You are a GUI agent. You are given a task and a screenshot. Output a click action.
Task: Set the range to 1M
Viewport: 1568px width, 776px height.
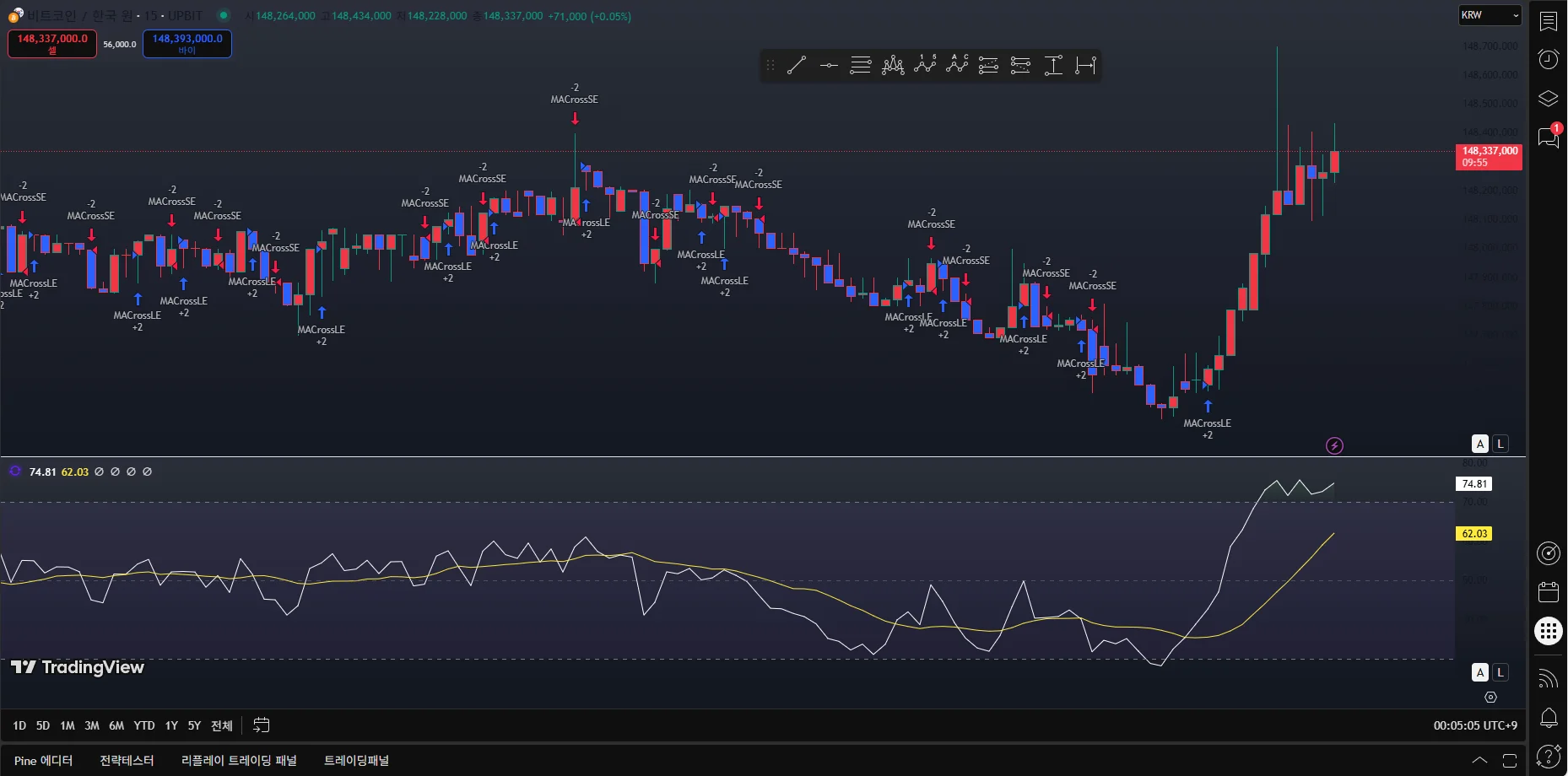[x=68, y=725]
